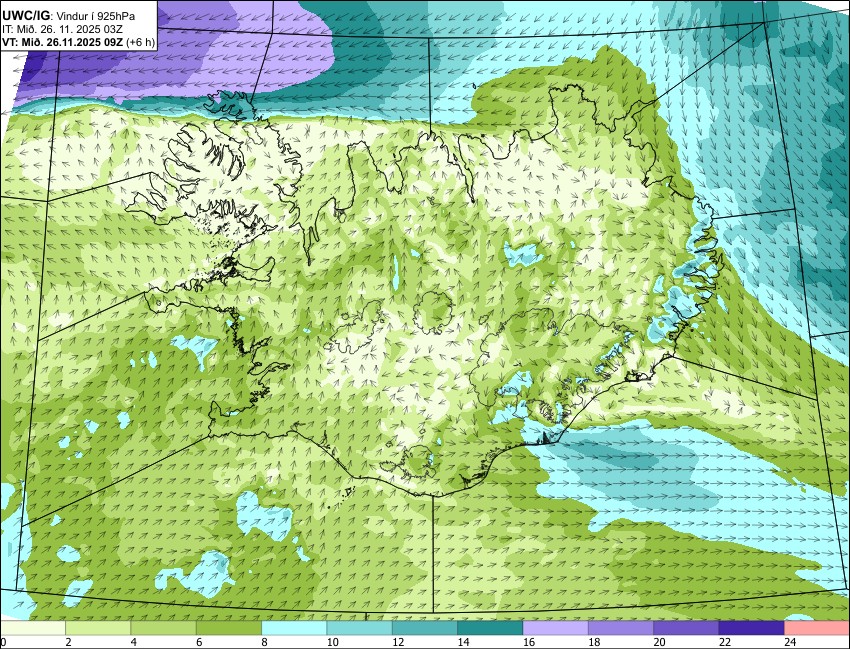Click the legend scale label "6"

point(199,642)
